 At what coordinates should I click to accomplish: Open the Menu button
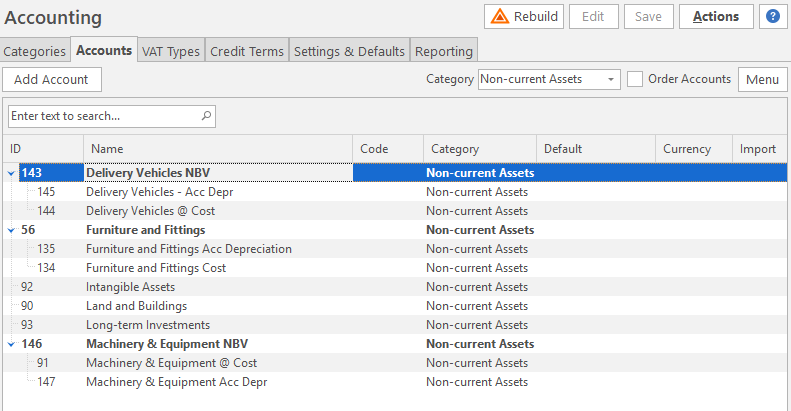click(x=763, y=79)
